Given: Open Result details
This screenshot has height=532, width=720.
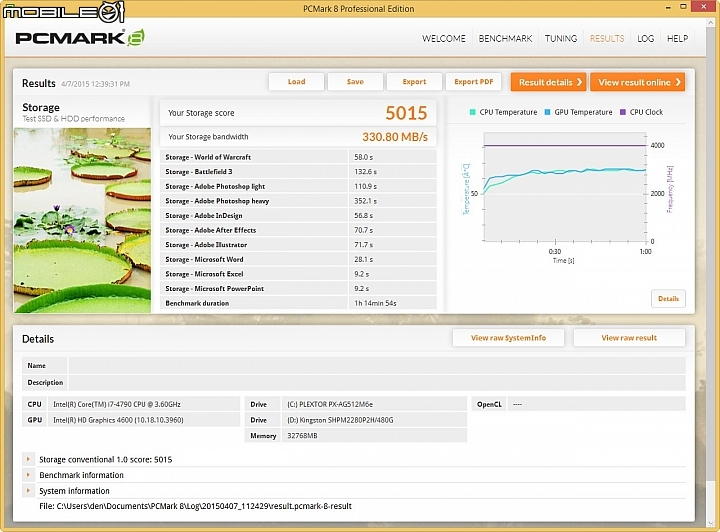Looking at the screenshot, I should 549,82.
